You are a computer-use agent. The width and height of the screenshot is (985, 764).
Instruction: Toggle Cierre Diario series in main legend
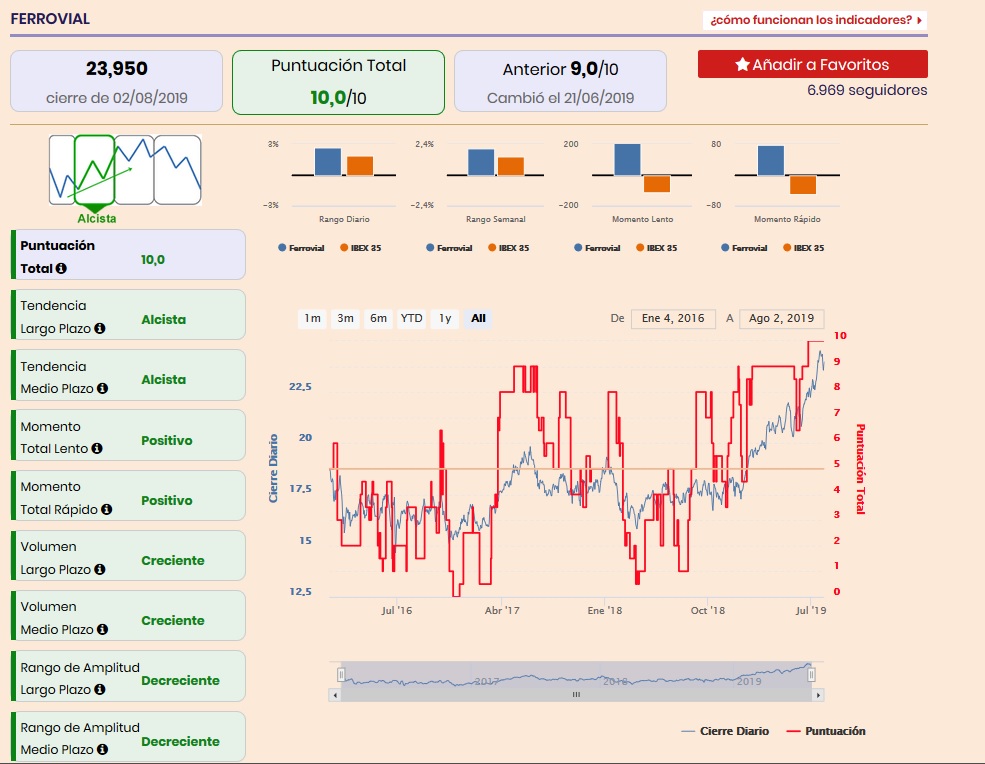point(725,731)
